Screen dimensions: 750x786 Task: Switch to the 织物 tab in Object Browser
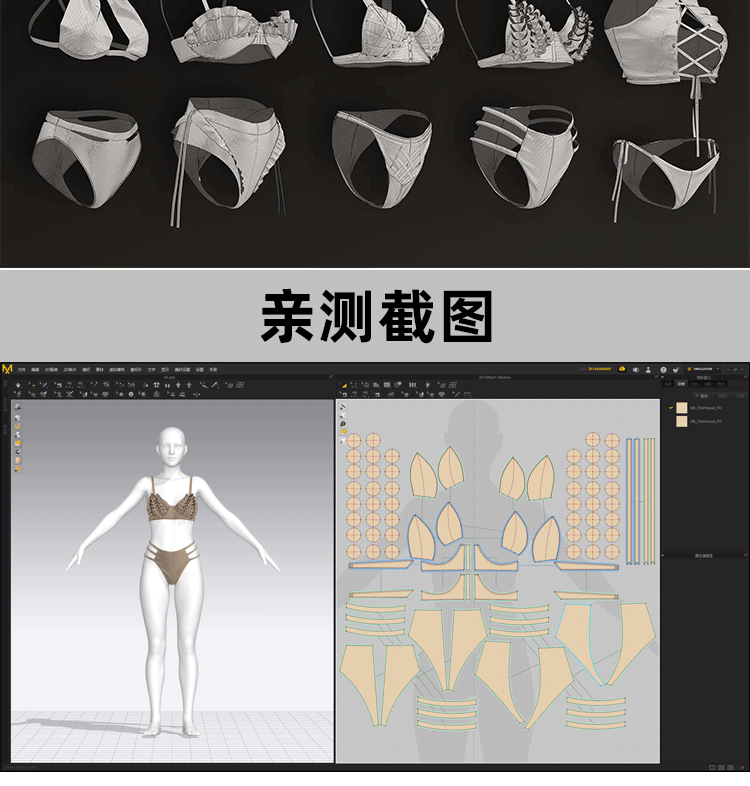click(x=681, y=384)
